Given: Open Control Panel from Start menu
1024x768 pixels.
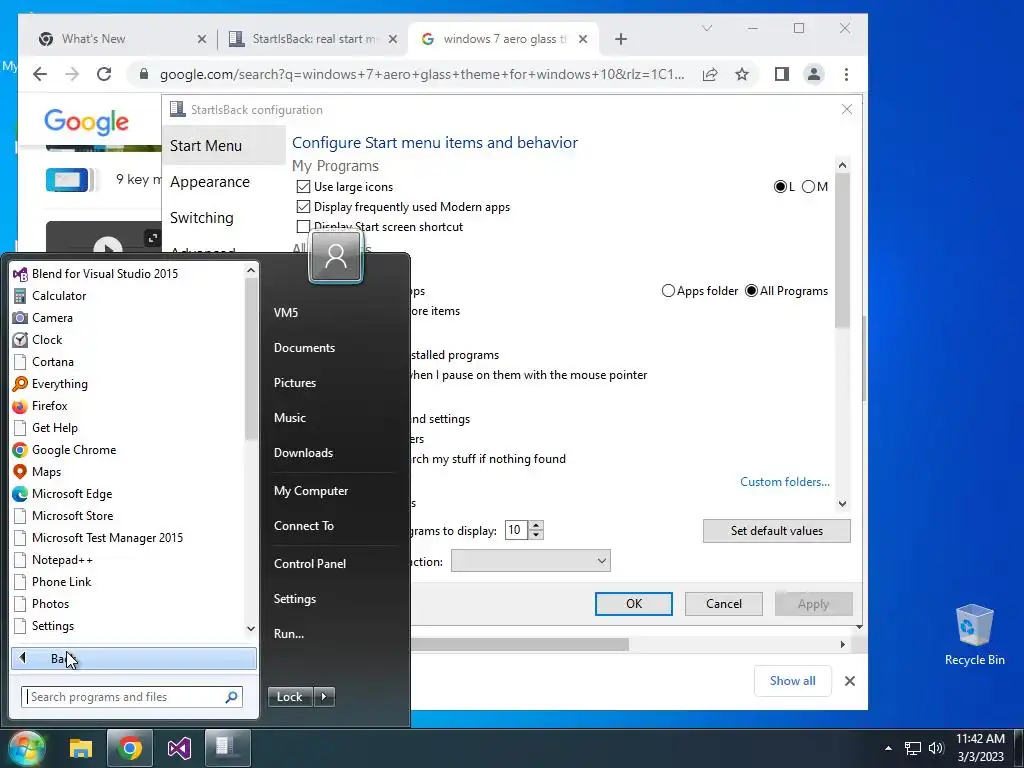Looking at the screenshot, I should (x=310, y=564).
